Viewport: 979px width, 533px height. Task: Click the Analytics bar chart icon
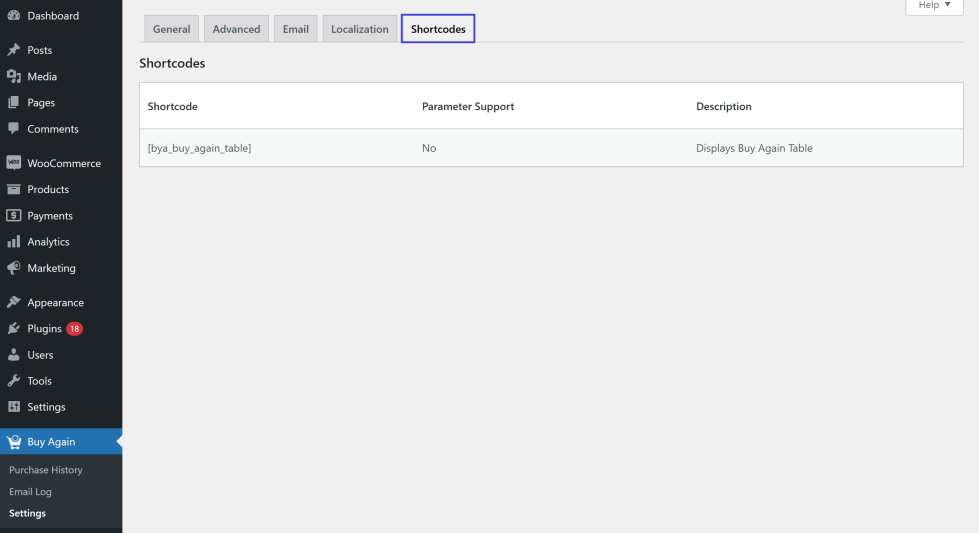[14, 242]
